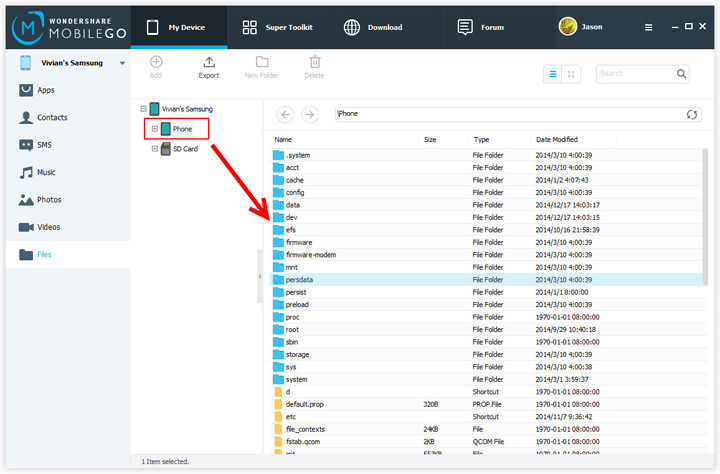Select the fstab.qcom file
The height and width of the screenshot is (474, 720).
click(486, 442)
